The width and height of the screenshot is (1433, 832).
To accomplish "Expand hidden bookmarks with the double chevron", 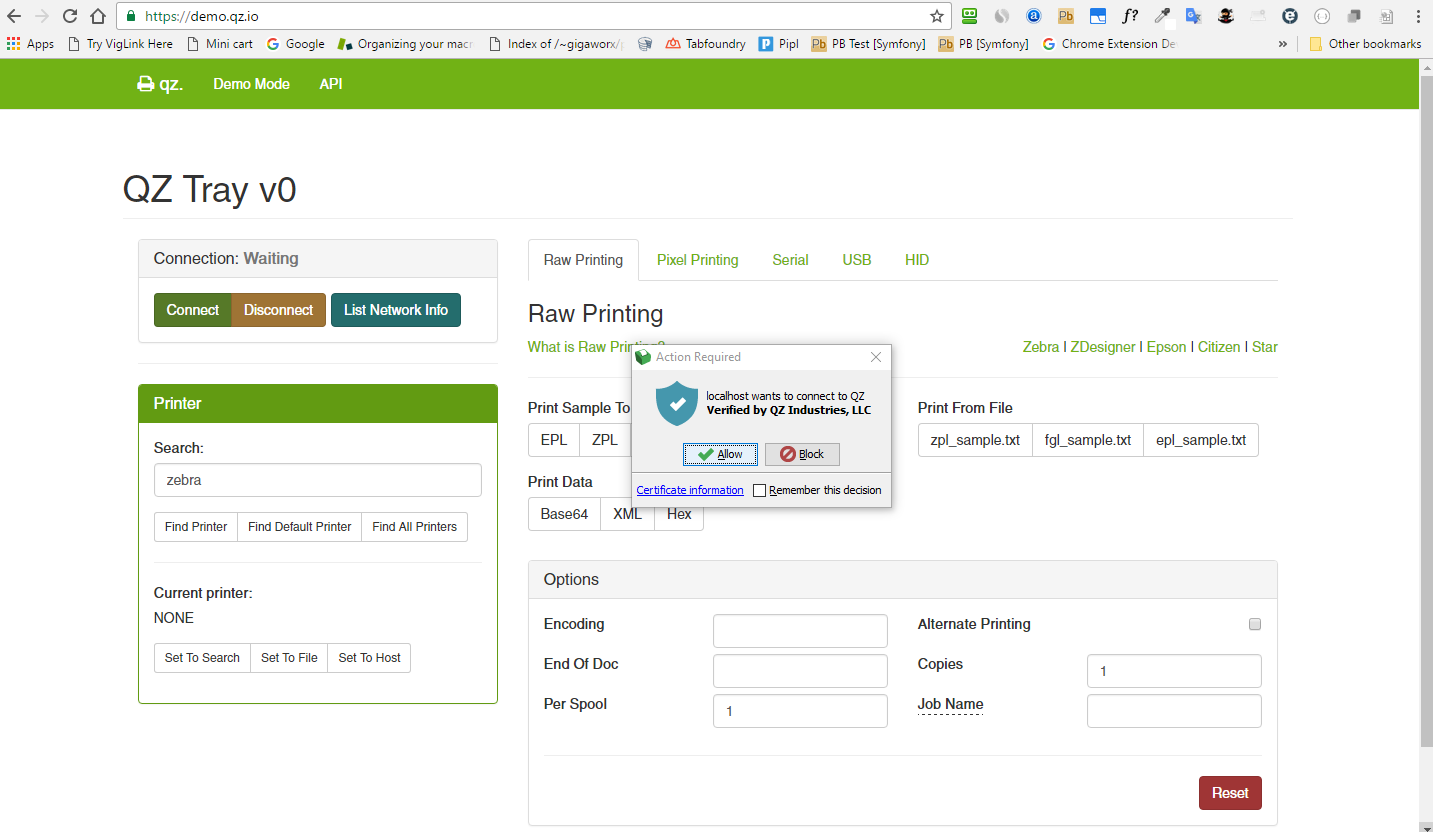I will coord(1283,44).
